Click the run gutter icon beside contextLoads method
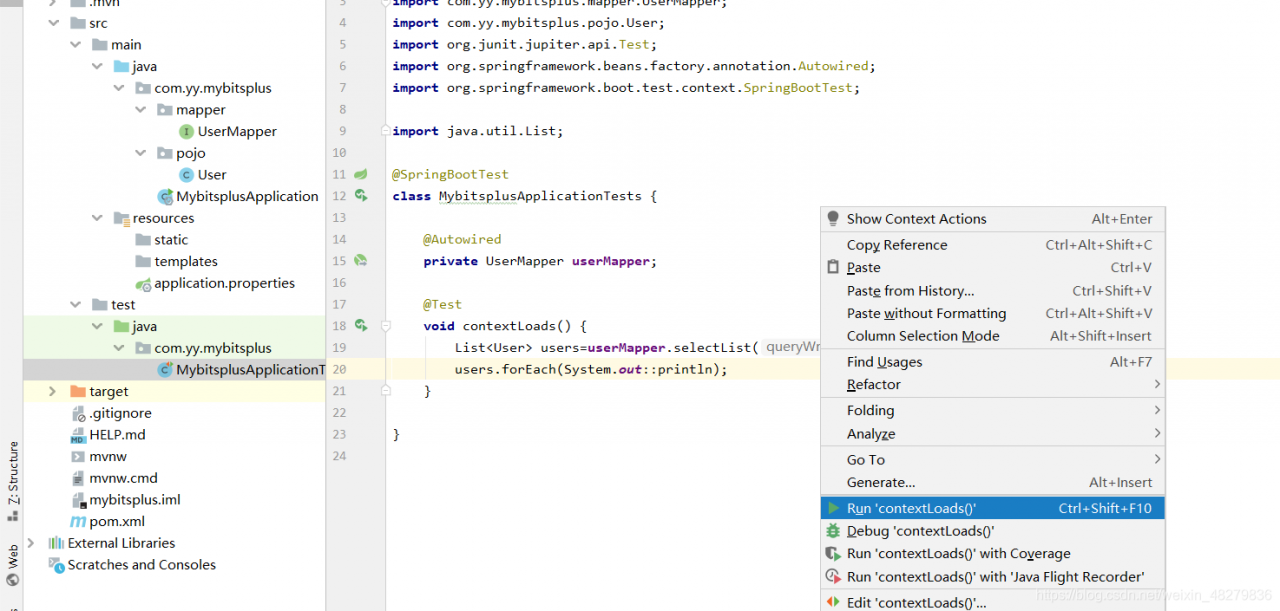This screenshot has width=1280, height=611. [361, 326]
